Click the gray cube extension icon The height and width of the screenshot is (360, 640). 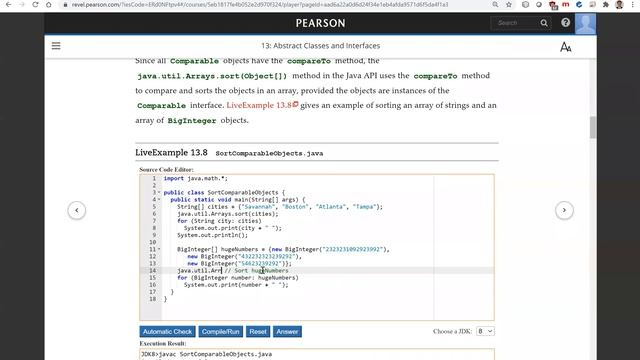[x=525, y=4]
